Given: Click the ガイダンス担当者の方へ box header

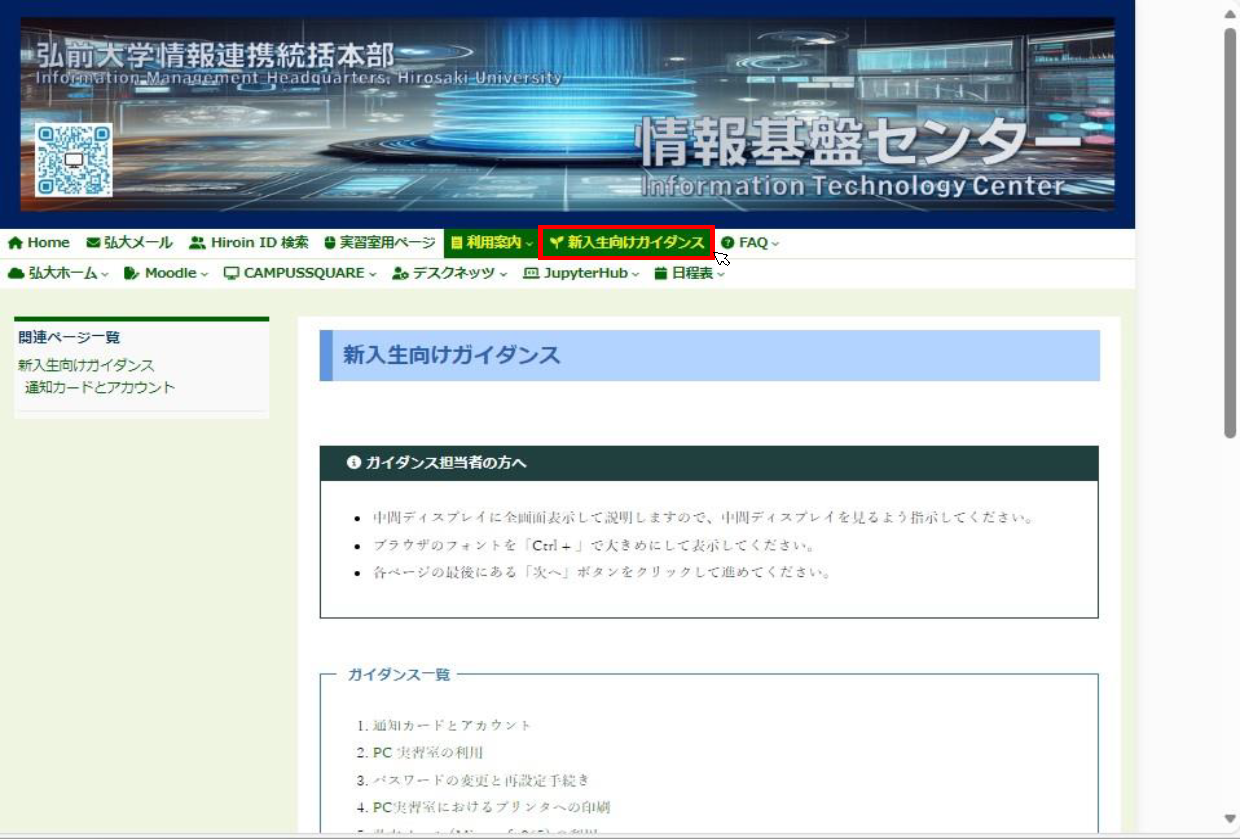Looking at the screenshot, I should (x=709, y=463).
